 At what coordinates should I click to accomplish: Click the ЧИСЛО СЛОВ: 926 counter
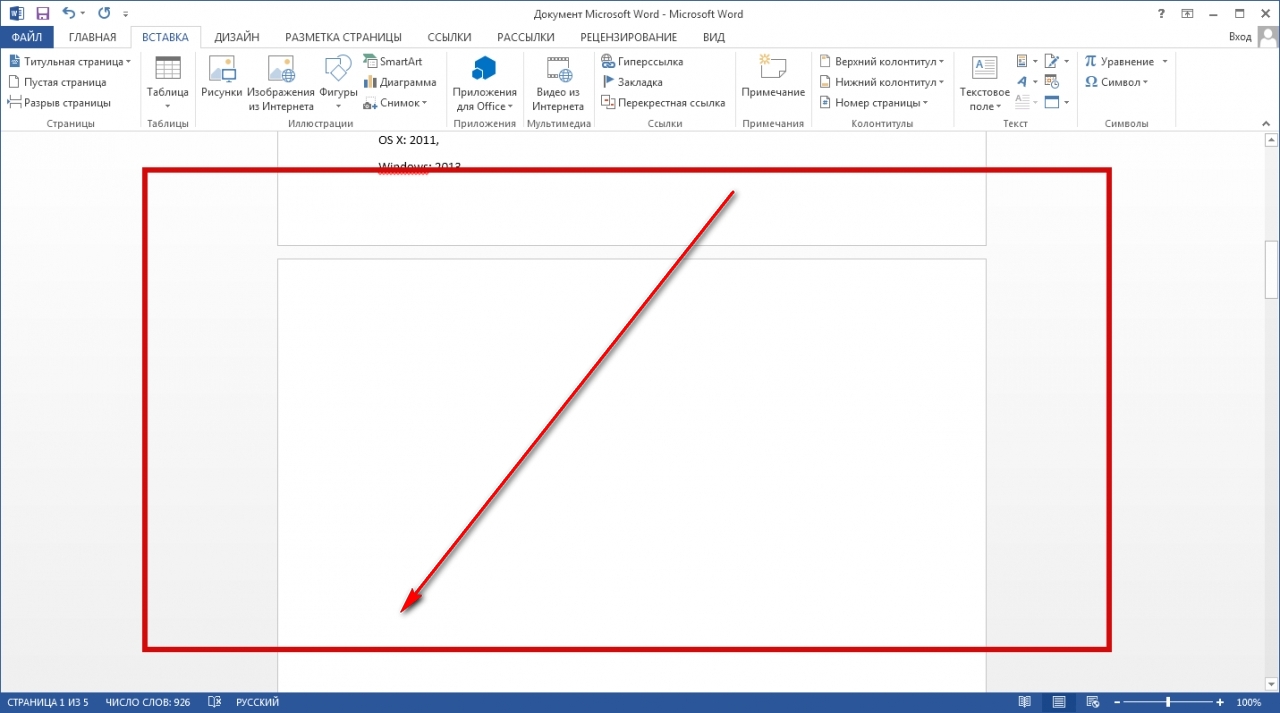(147, 702)
